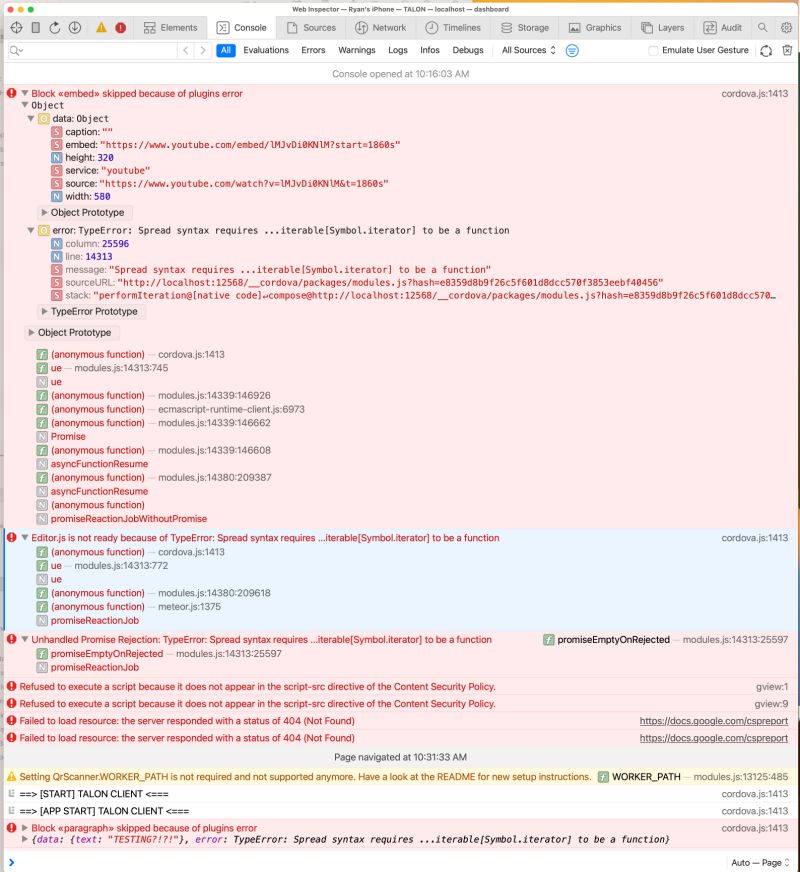Image resolution: width=800 pixels, height=872 pixels.
Task: Open Web Inspector settings gear icon
Action: pyautogui.click(x=786, y=27)
